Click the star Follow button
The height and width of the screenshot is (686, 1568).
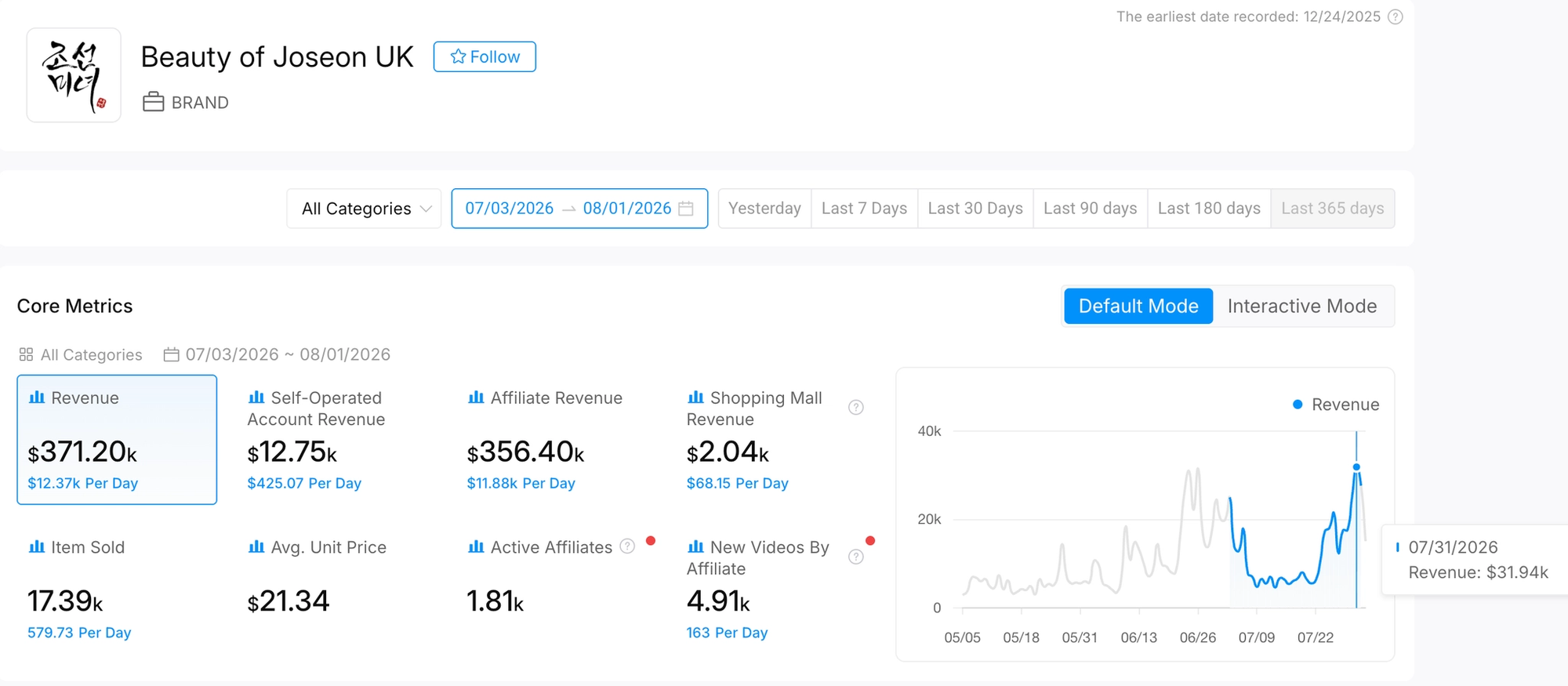coord(485,56)
